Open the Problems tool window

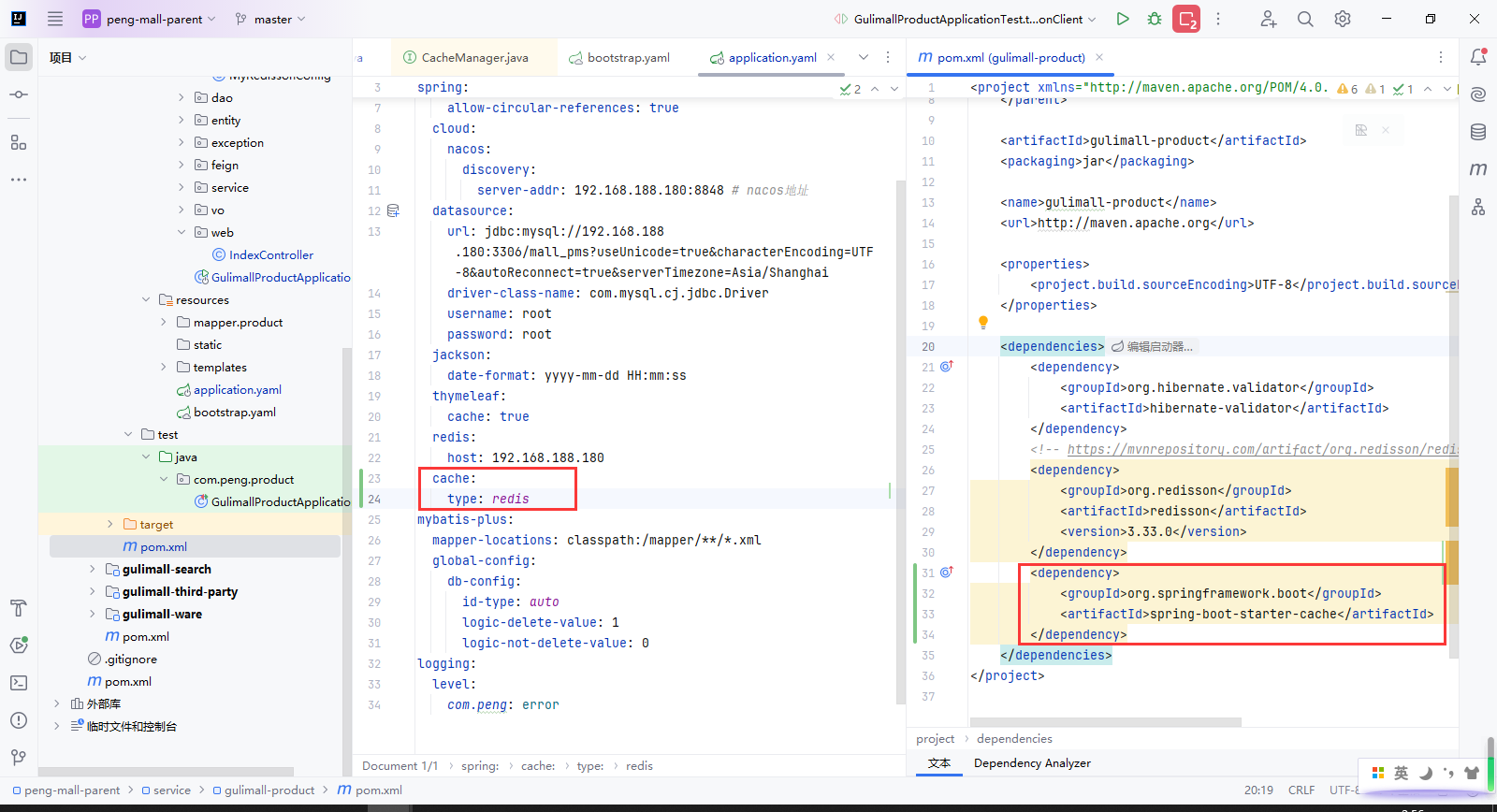click(x=19, y=720)
